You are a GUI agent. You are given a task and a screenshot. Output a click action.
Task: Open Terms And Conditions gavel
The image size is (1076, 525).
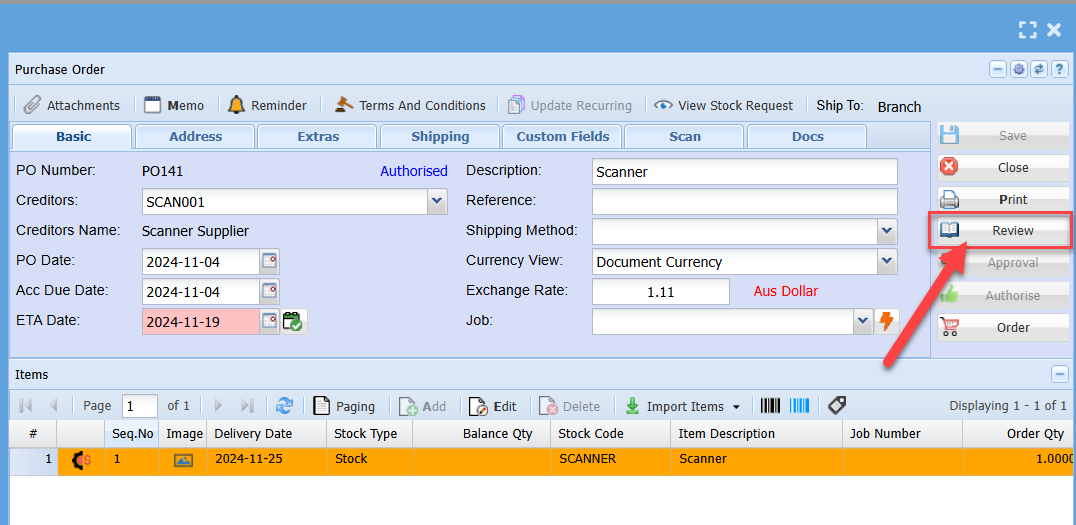point(344,105)
